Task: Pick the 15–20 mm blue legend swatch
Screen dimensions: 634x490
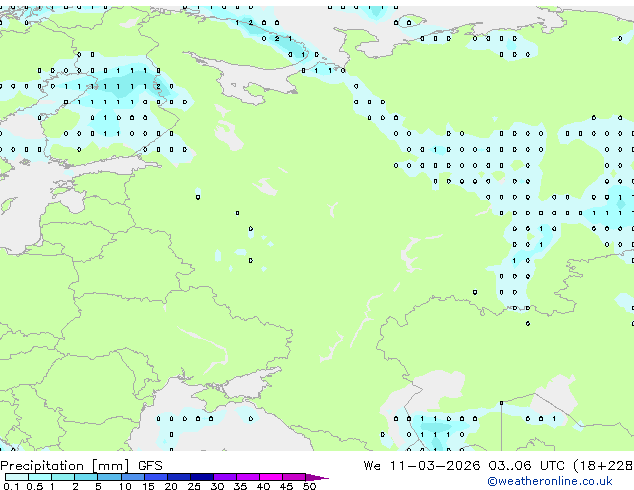Action: [x=156, y=477]
